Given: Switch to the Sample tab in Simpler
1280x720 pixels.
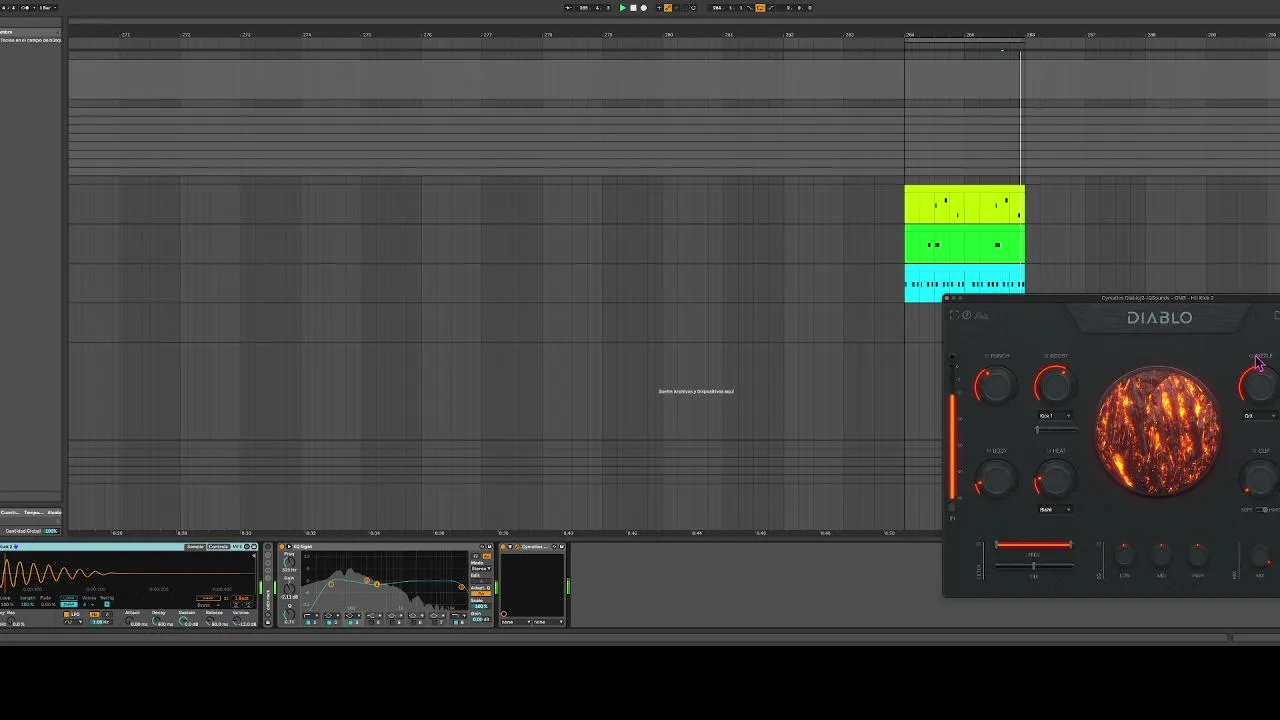Looking at the screenshot, I should 195,547.
